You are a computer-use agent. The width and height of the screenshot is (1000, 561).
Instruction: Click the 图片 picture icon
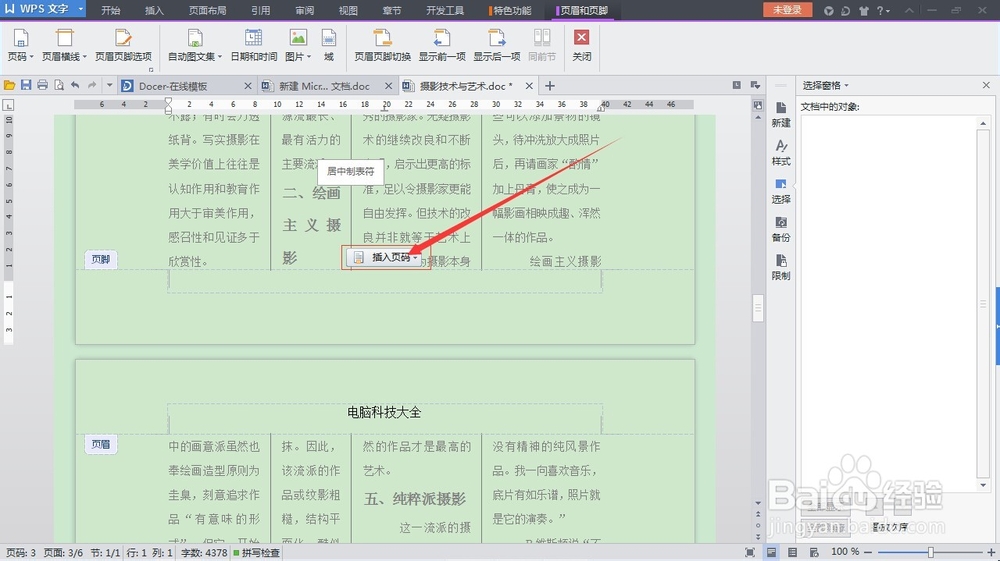point(298,39)
